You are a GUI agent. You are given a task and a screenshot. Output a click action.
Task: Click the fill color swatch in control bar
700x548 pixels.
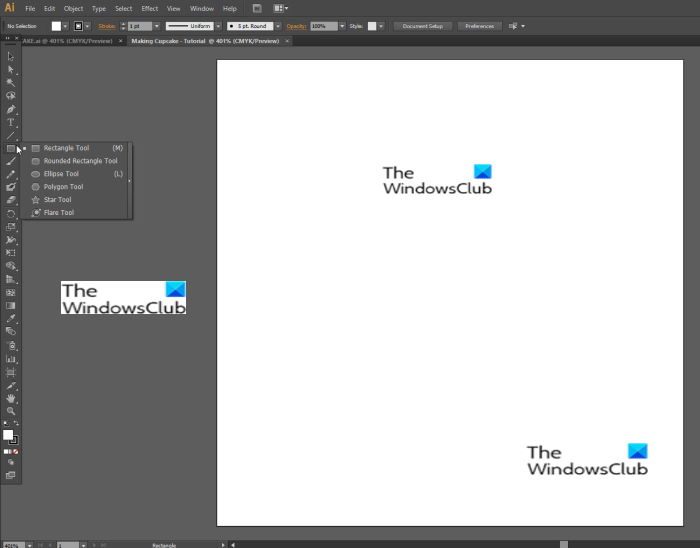(56, 26)
